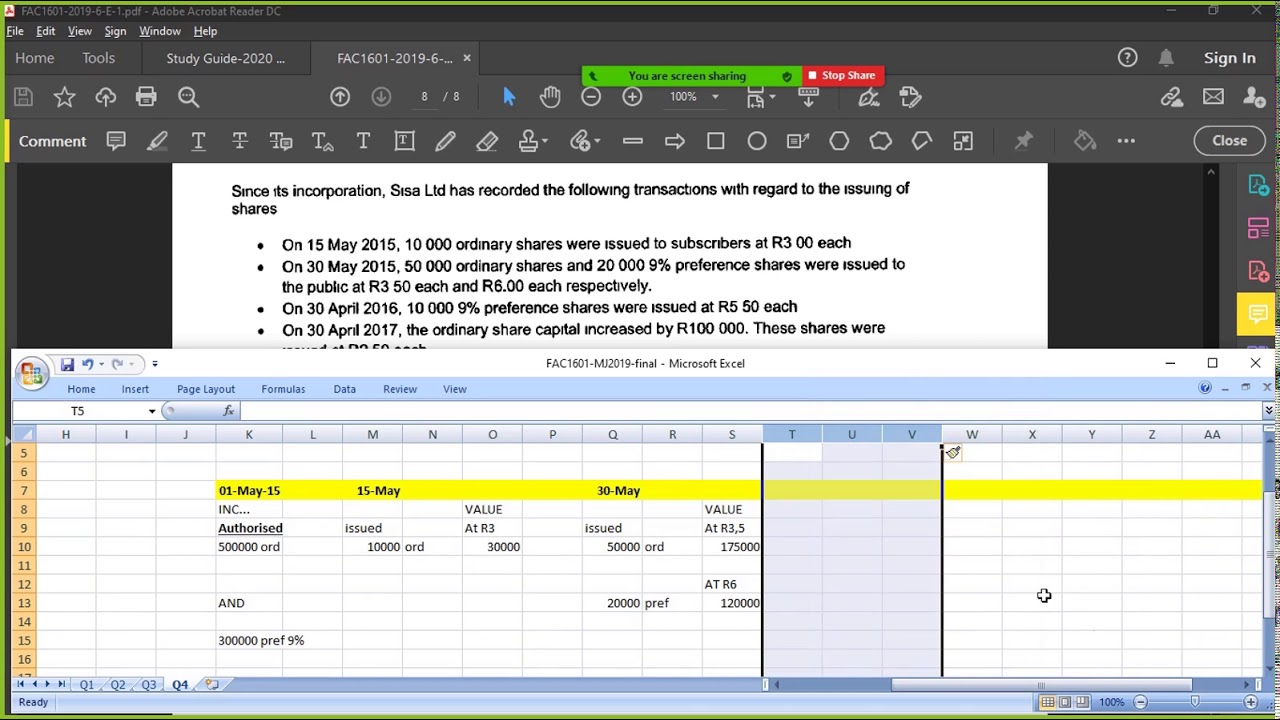Pick the oval drawing tool

(757, 141)
